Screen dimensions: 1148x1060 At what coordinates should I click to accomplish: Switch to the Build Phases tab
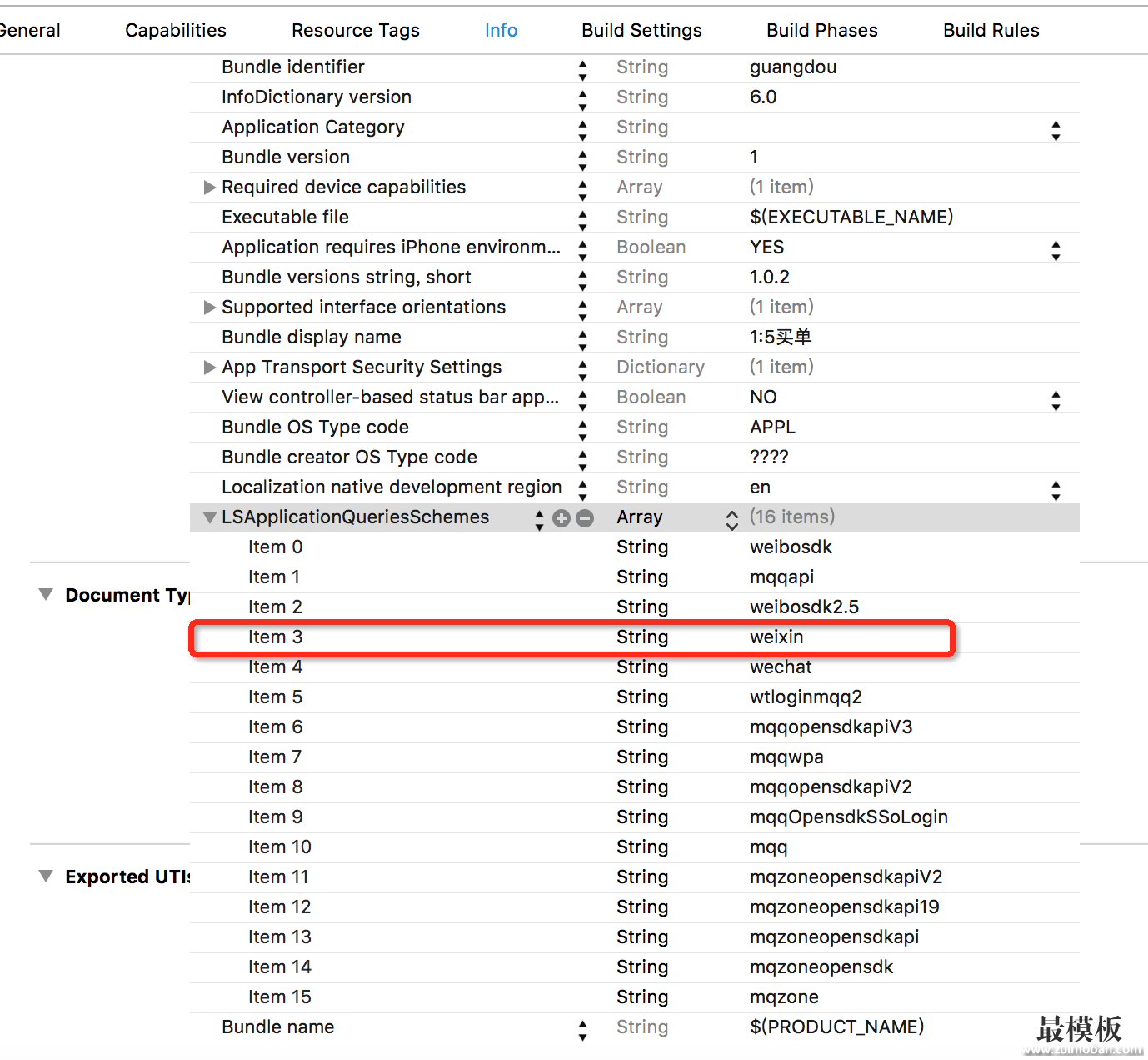(822, 31)
